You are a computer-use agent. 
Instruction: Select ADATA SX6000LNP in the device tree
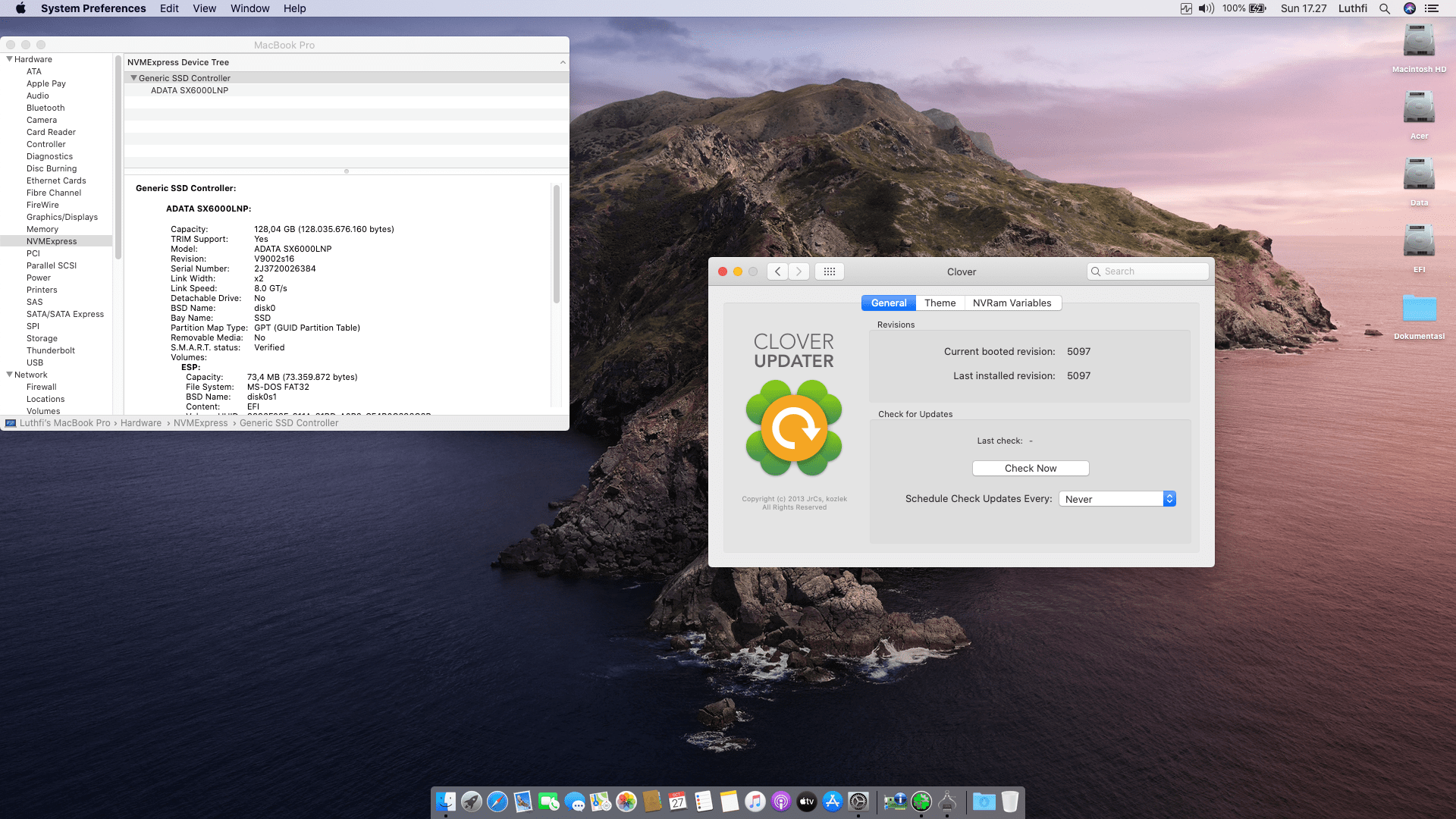coord(190,90)
